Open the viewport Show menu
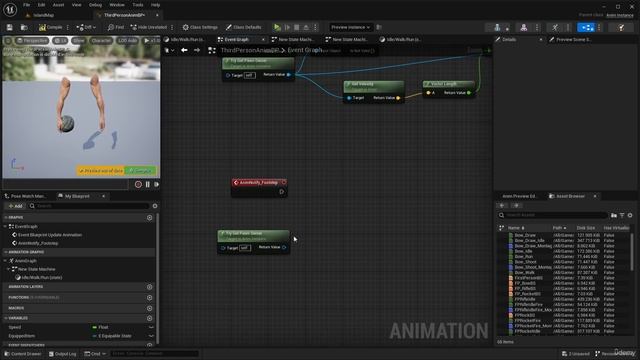640x360 pixels. (79, 40)
